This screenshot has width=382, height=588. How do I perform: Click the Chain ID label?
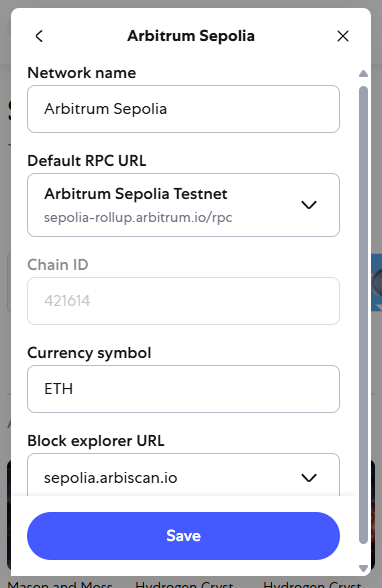tap(58, 265)
